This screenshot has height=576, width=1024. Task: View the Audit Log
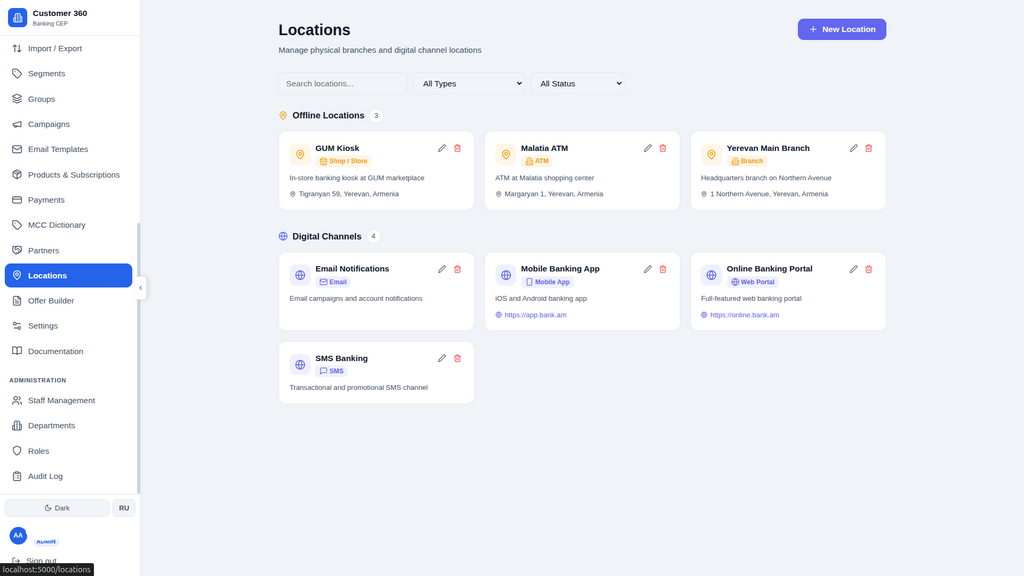click(x=69, y=476)
